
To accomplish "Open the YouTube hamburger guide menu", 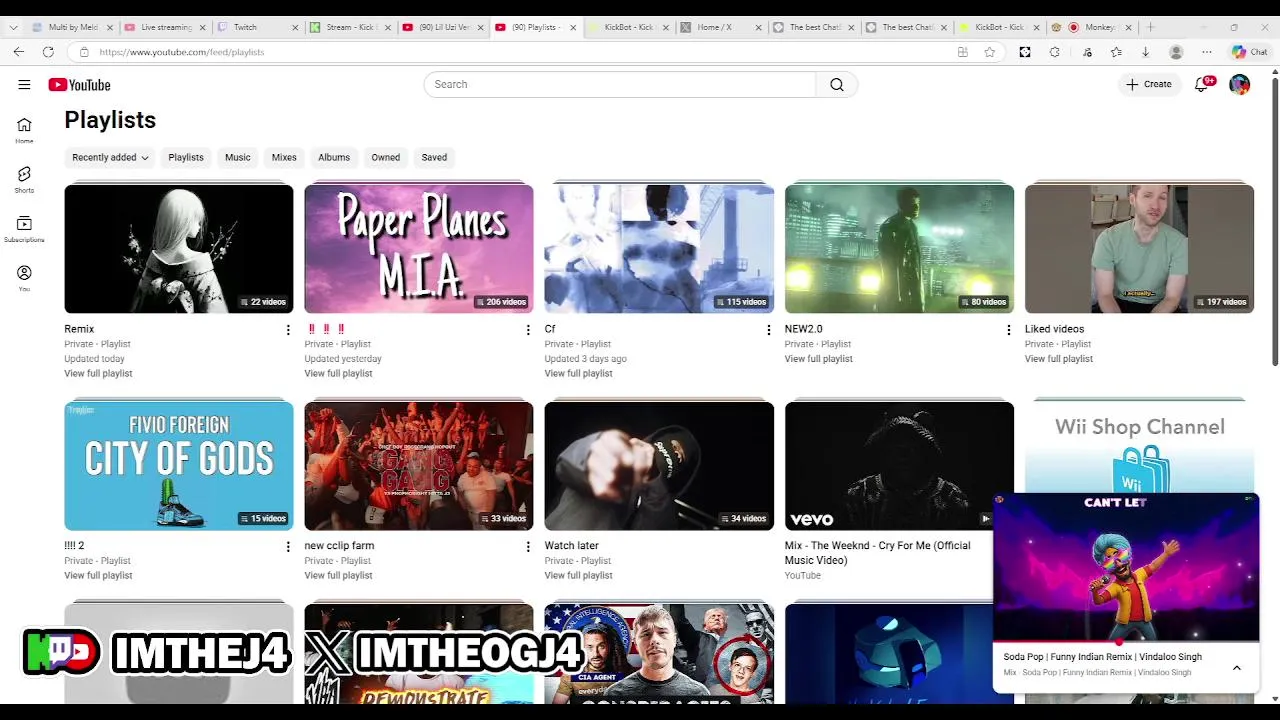I will (x=24, y=85).
